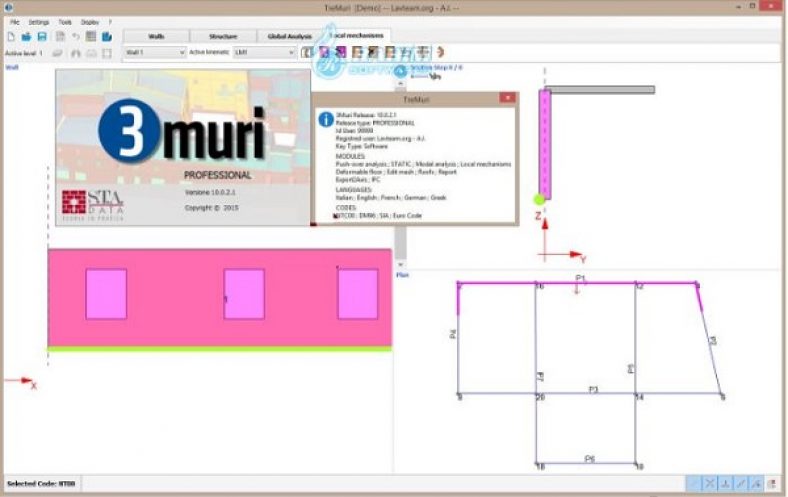The image size is (788, 497).
Task: Click first local mechanisms icon after LM1 dropdown
Action: click(x=307, y=52)
